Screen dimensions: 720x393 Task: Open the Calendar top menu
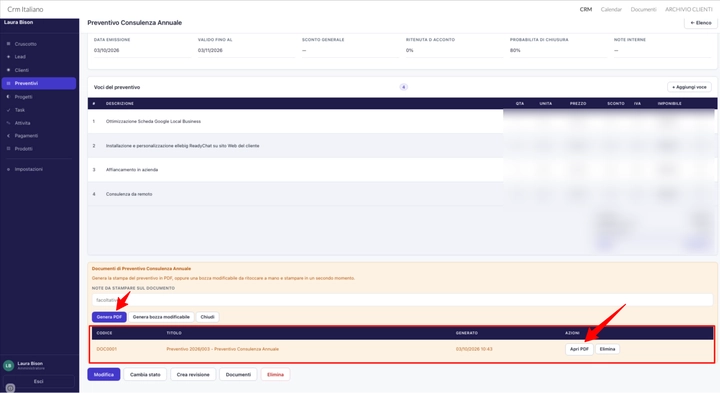click(x=611, y=9)
